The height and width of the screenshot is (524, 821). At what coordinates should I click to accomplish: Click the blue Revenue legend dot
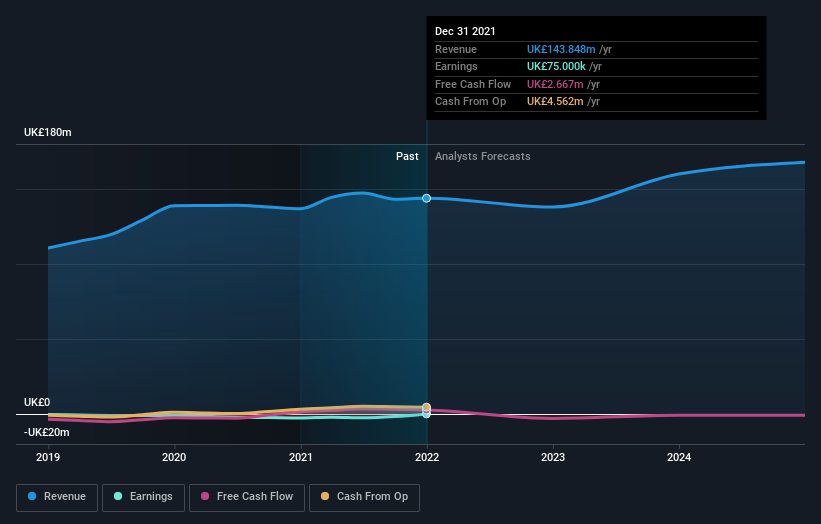(x=32, y=496)
